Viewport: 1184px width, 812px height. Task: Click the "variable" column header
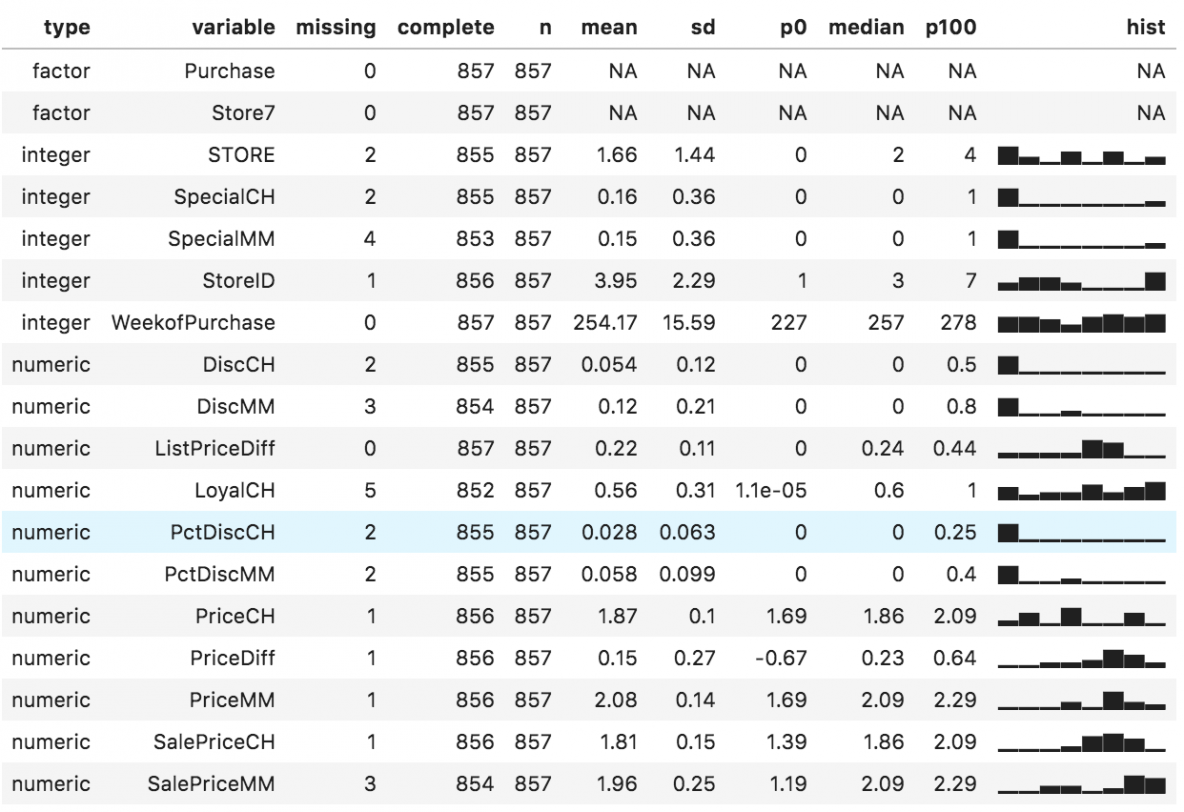(x=233, y=28)
